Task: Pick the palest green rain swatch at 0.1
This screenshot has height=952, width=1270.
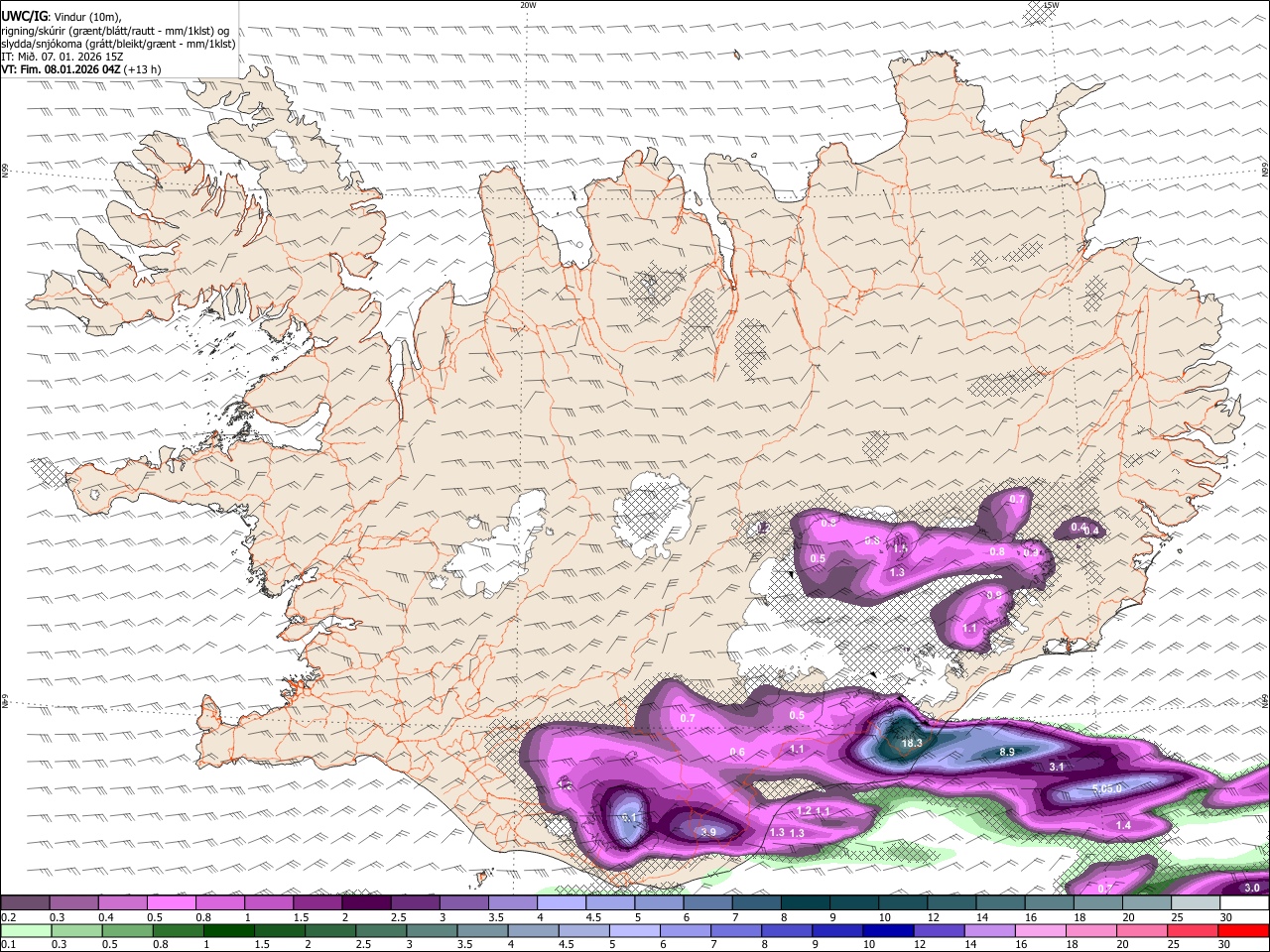Action: (25, 930)
